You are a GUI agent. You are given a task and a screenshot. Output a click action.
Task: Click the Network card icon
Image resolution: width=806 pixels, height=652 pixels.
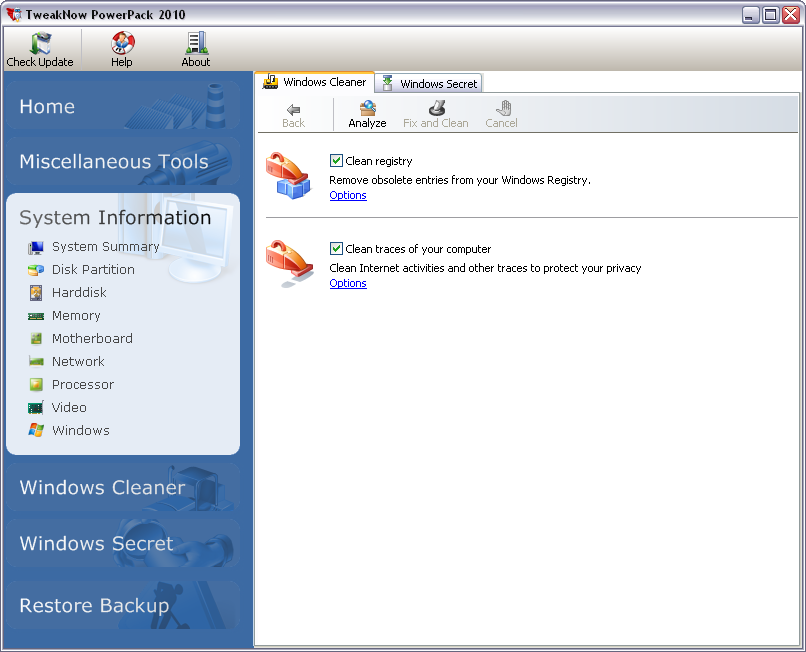click(36, 361)
